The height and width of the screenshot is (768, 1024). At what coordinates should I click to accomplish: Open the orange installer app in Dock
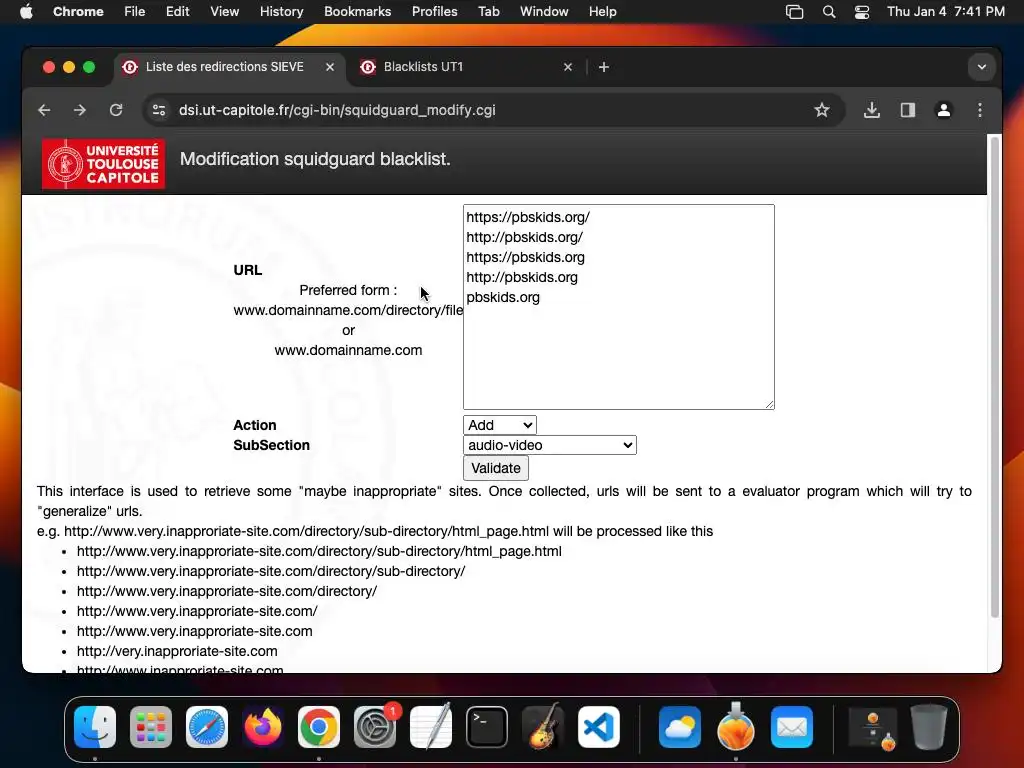(x=736, y=727)
